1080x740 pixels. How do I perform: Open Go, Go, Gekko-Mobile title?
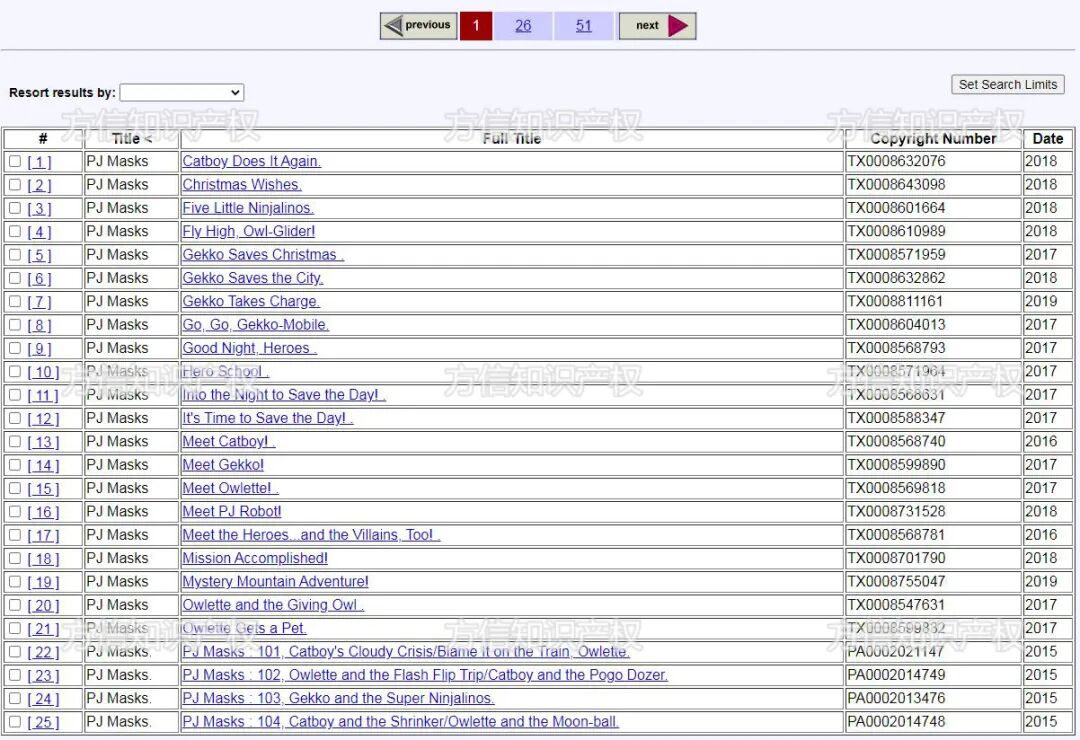(256, 325)
